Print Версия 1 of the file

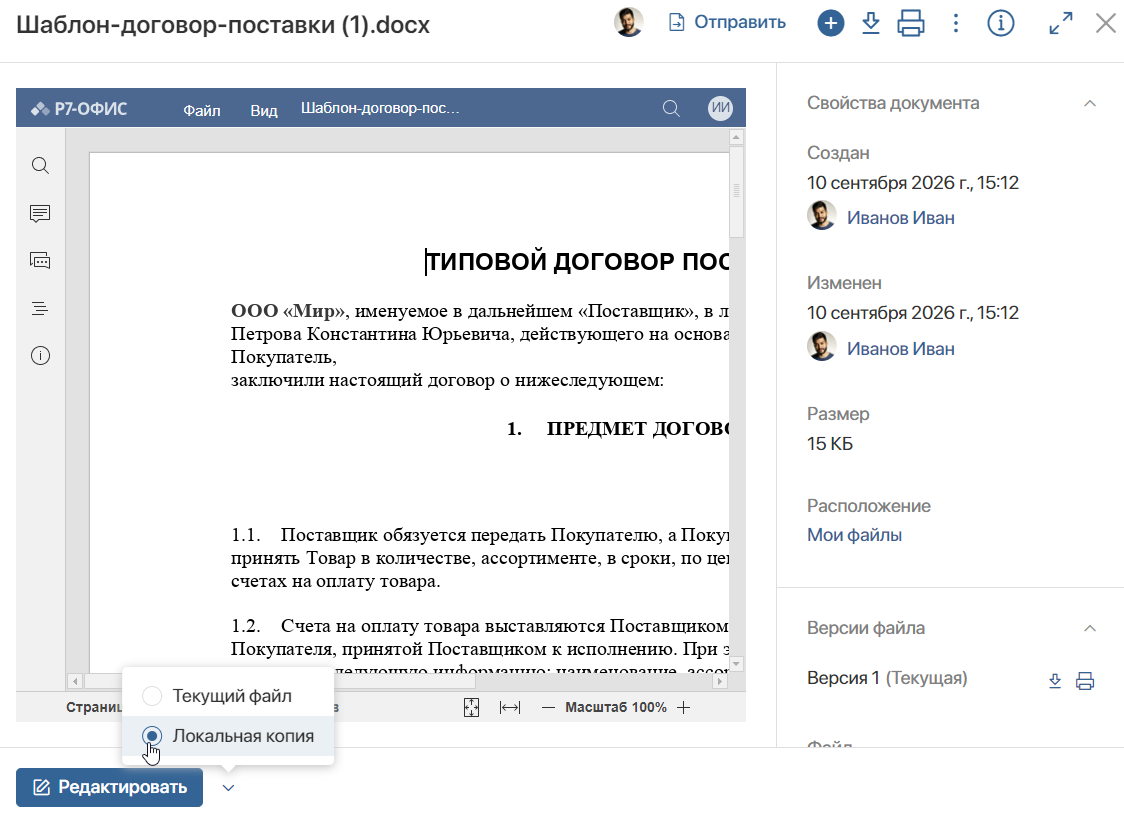[1085, 680]
